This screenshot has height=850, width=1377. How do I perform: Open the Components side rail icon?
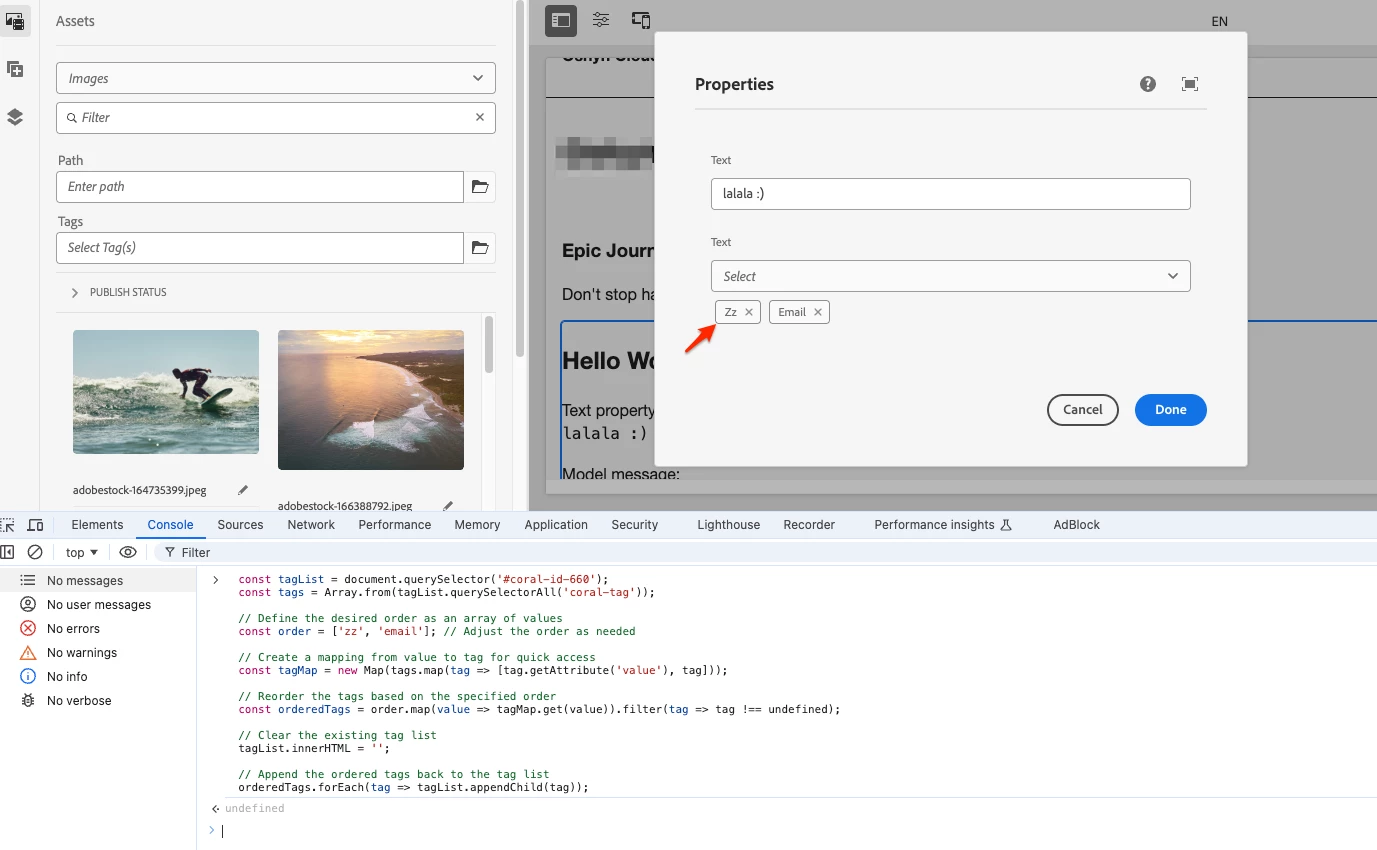pyautogui.click(x=15, y=69)
